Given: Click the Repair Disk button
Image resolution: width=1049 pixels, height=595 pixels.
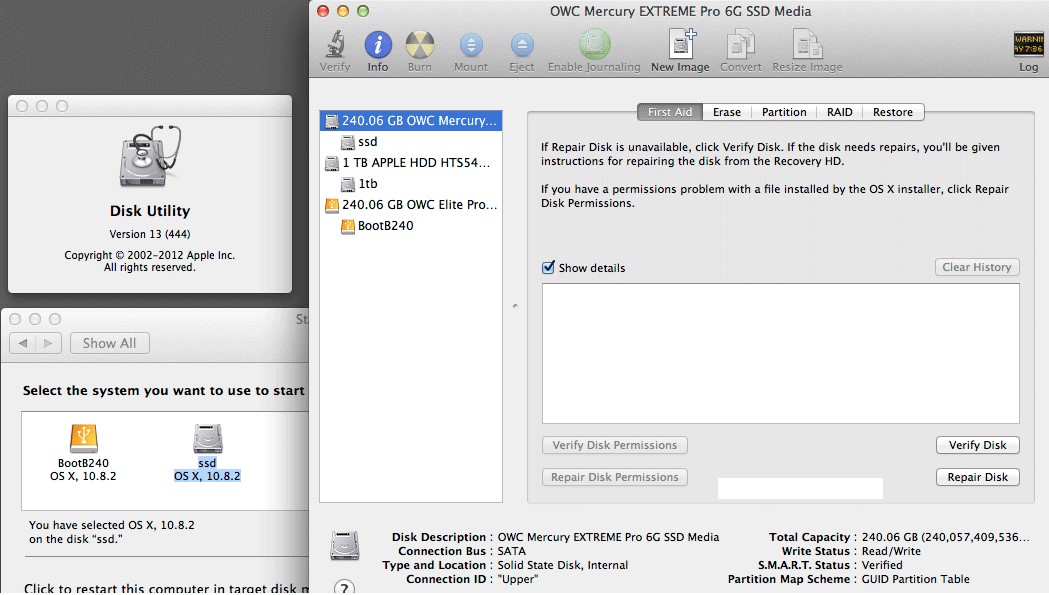Looking at the screenshot, I should point(977,477).
